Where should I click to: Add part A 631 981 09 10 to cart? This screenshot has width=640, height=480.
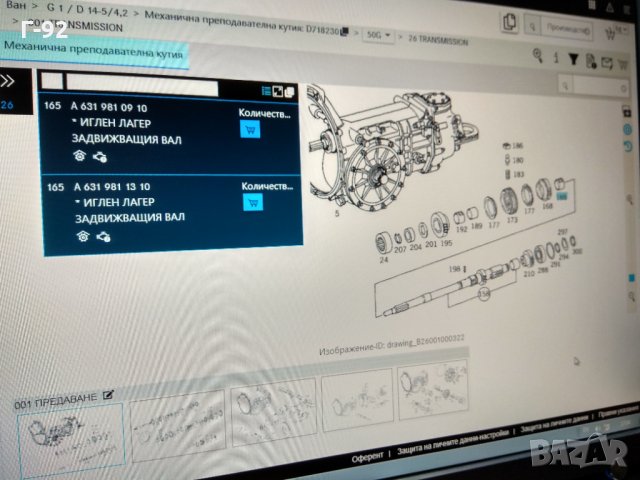pyautogui.click(x=250, y=130)
